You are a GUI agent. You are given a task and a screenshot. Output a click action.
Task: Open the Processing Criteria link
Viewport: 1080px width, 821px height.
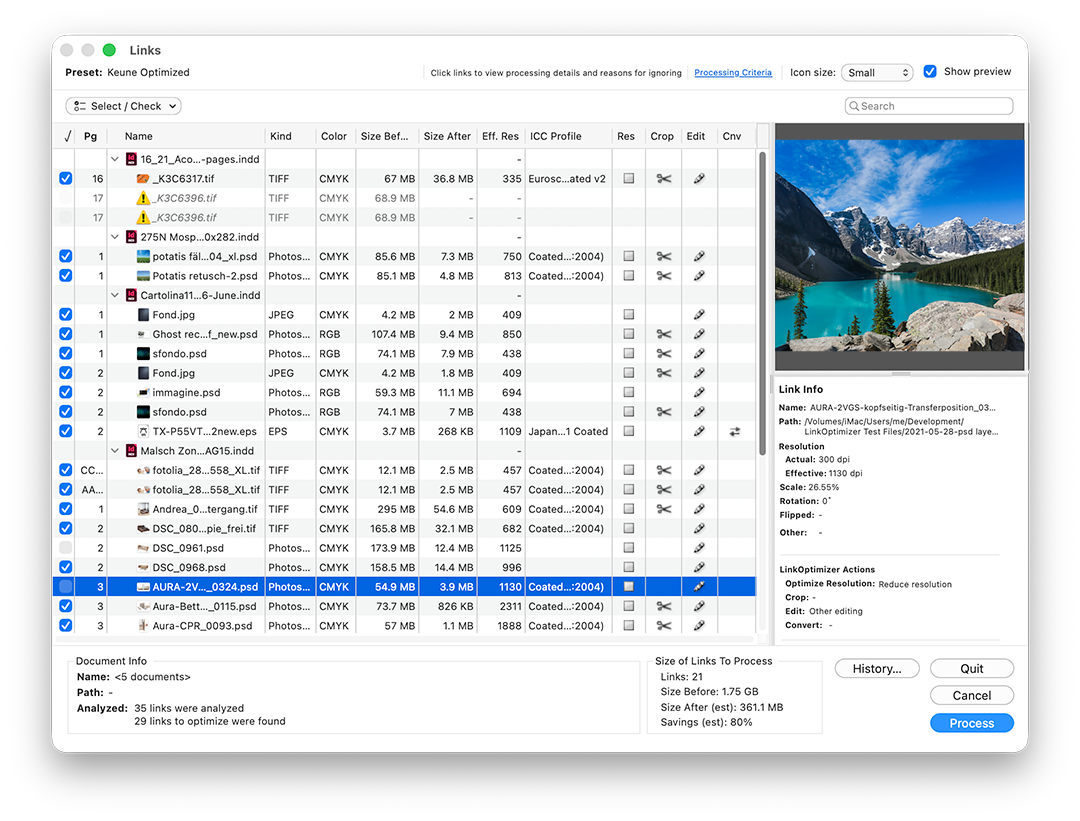(733, 72)
